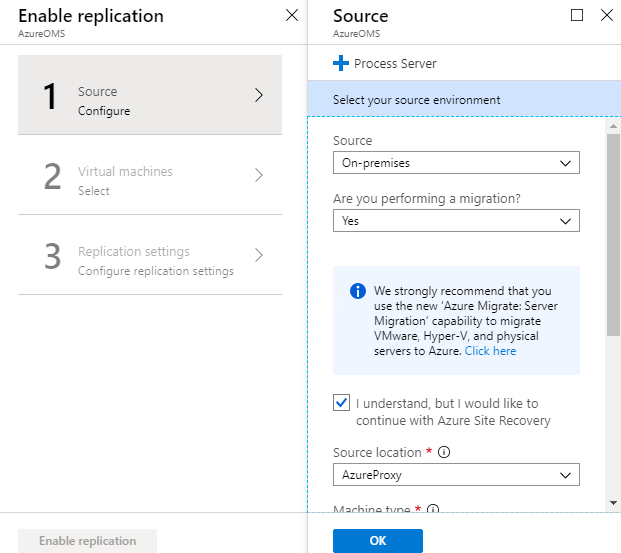
Task: Maximize the Source panel
Action: [577, 15]
